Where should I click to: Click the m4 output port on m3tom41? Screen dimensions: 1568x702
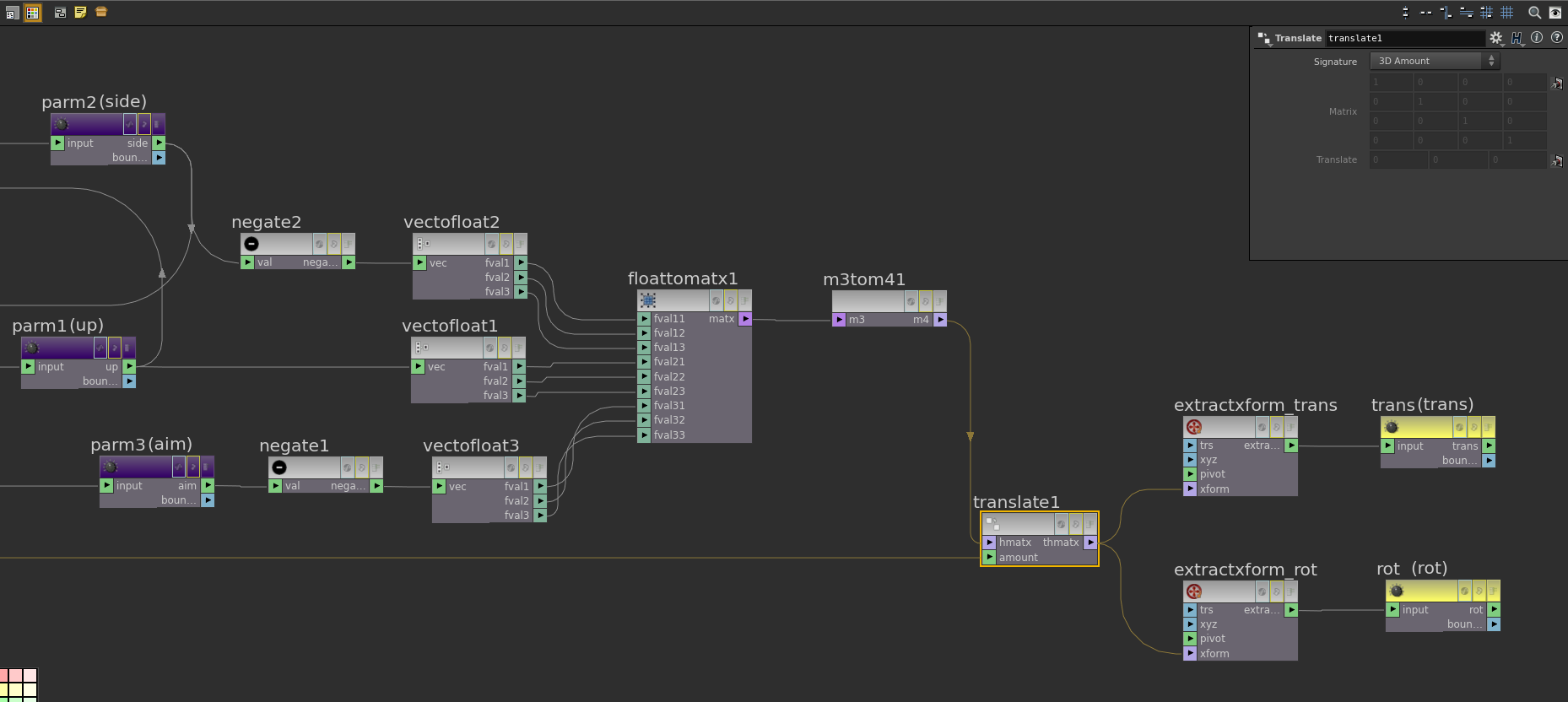pyautogui.click(x=940, y=320)
